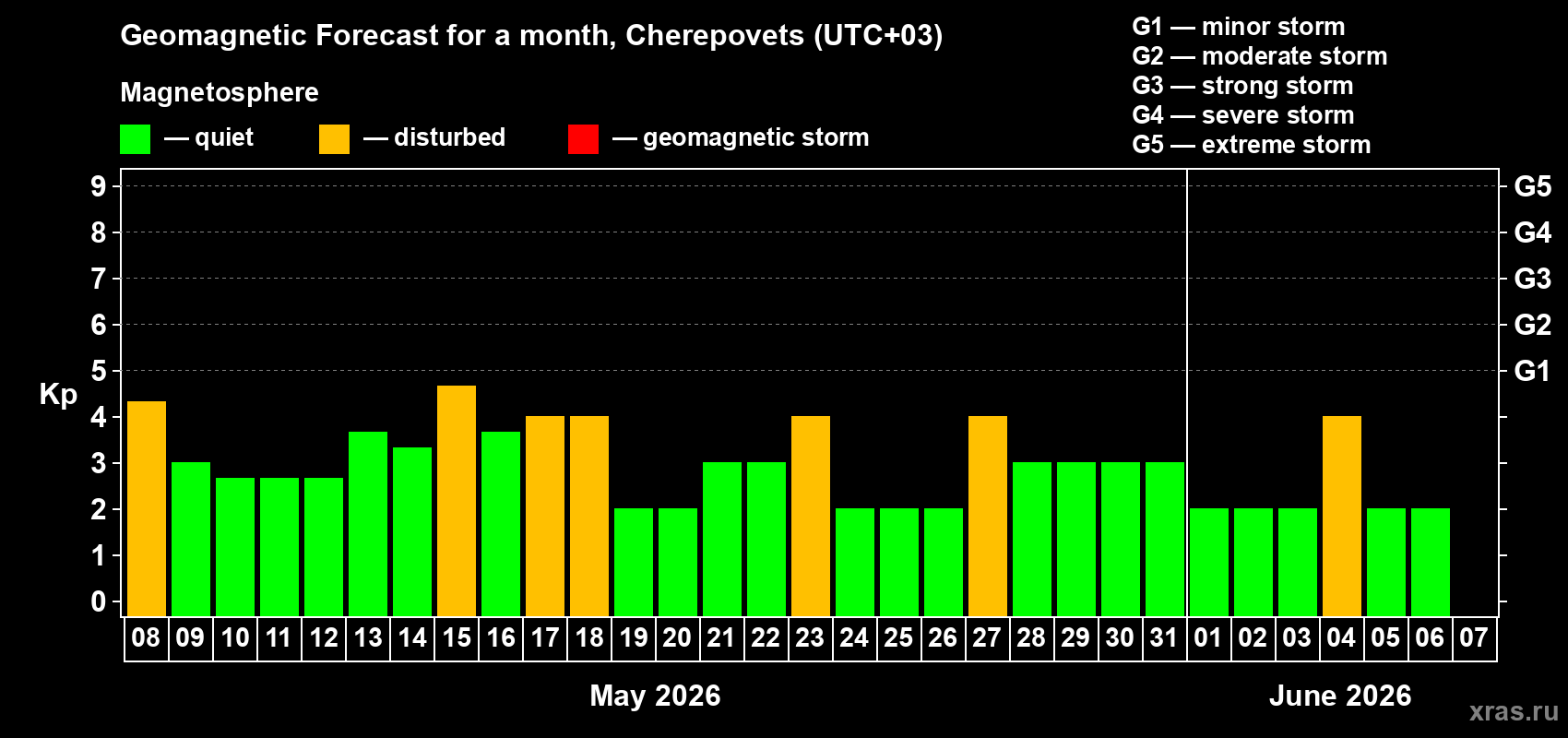Click the date cell labeled 02
This screenshot has width=1568, height=738.
click(x=1253, y=638)
